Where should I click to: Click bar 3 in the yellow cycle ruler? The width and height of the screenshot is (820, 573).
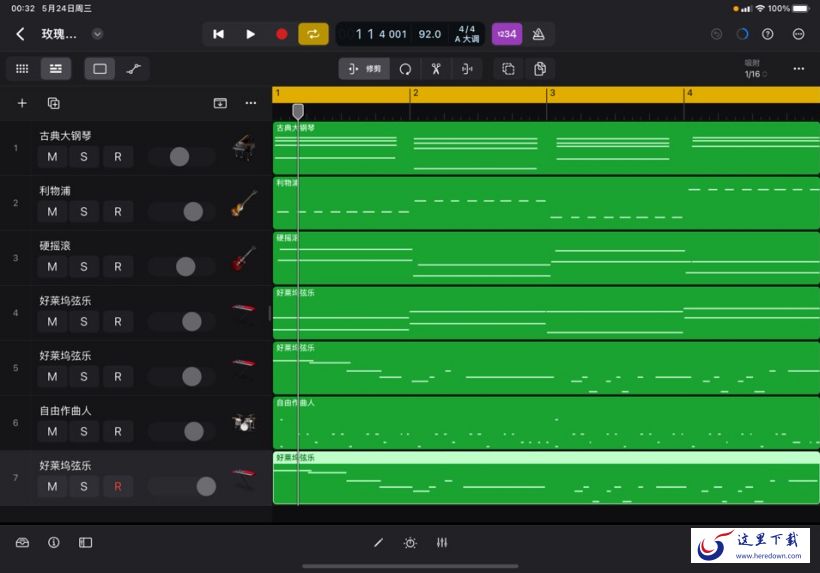pyautogui.click(x=552, y=93)
